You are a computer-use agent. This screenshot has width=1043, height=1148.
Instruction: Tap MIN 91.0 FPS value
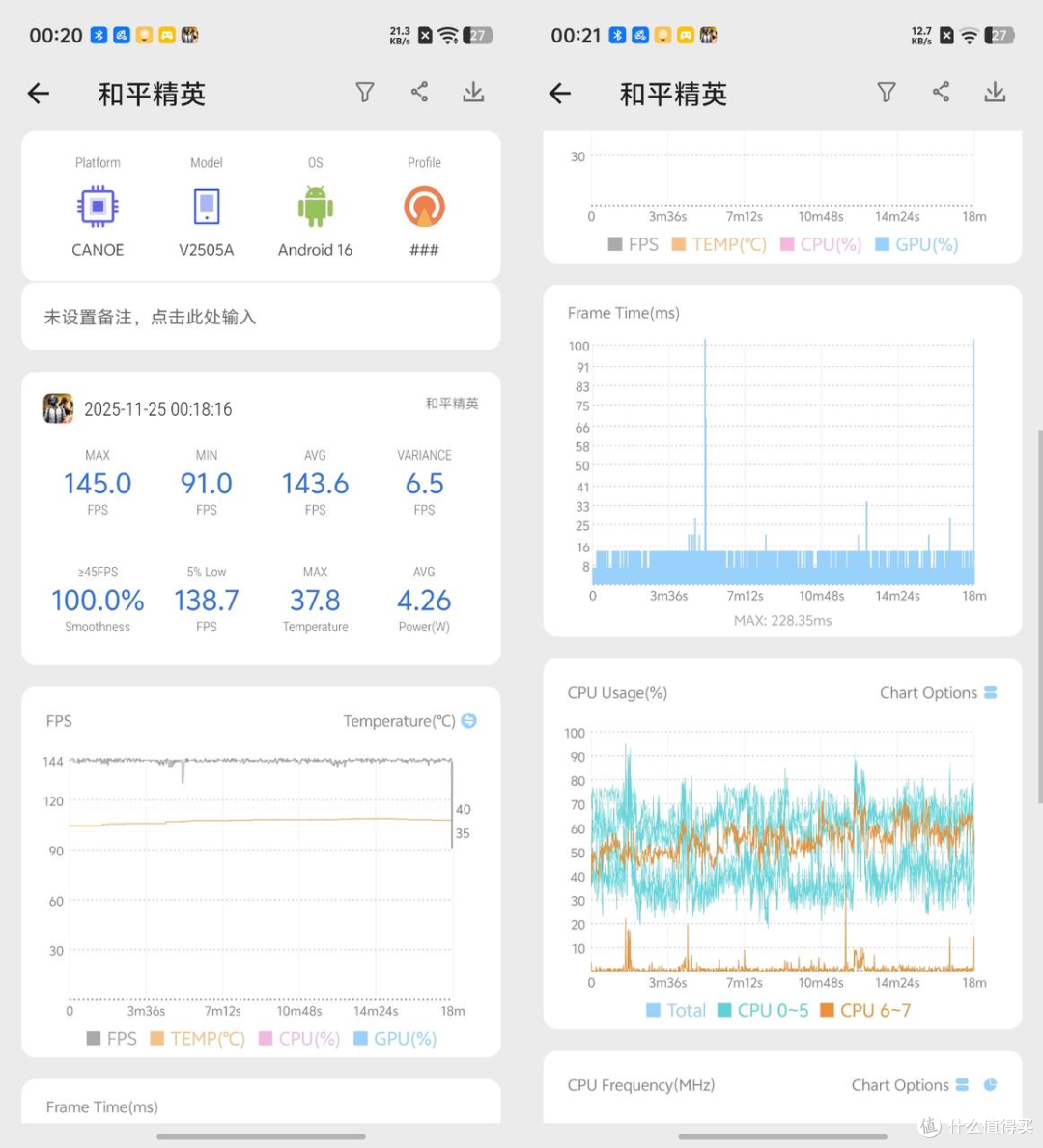click(207, 483)
